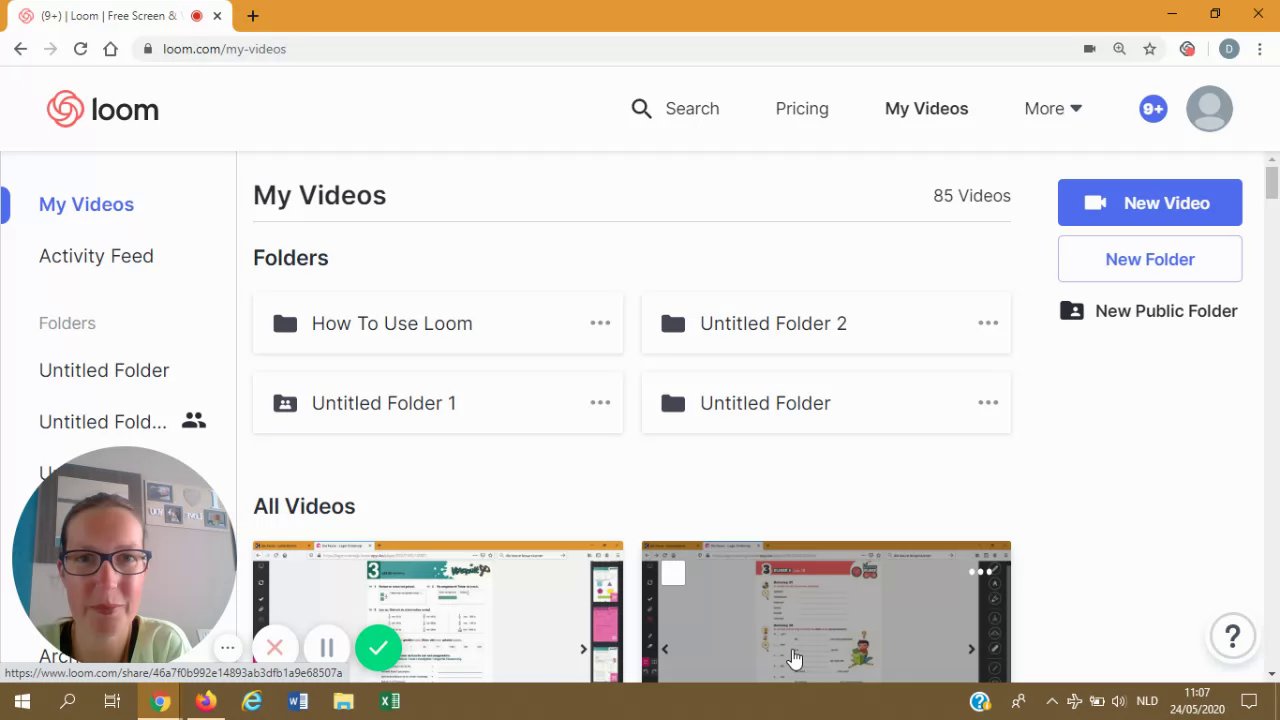Click the Loom logo in the header

click(x=103, y=109)
